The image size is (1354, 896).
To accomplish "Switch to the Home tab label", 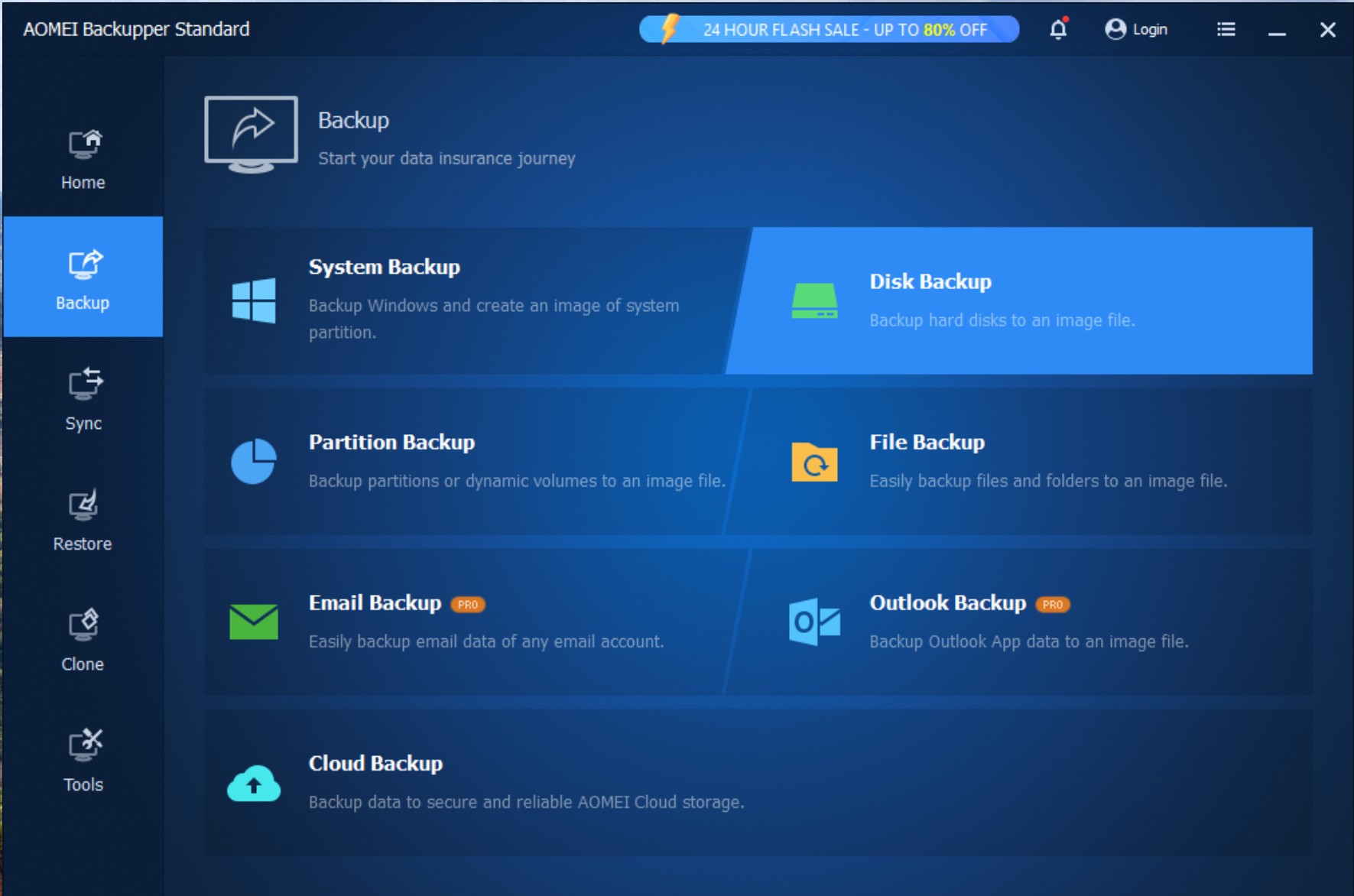I will [x=83, y=183].
